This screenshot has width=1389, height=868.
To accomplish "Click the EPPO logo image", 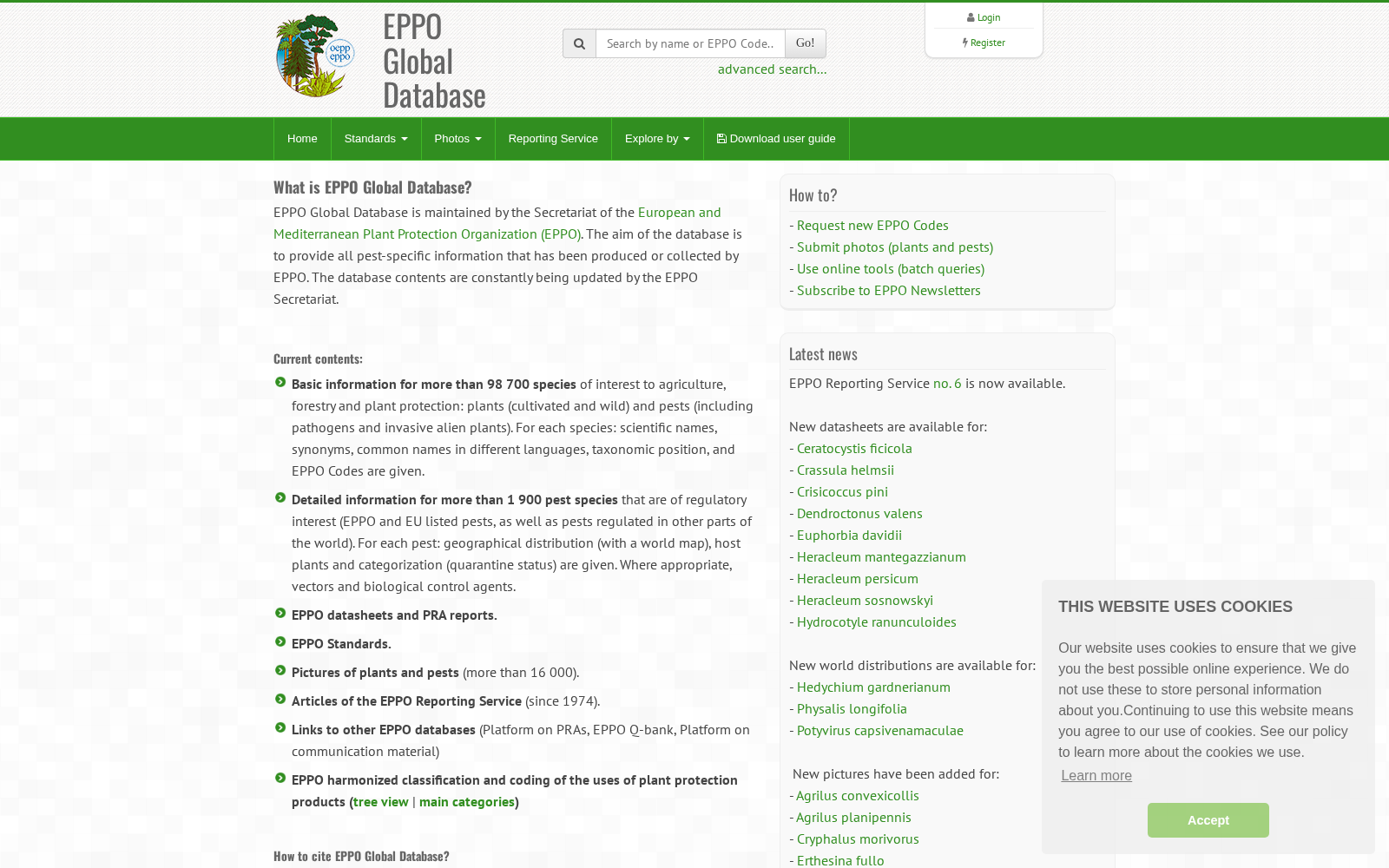I will [315, 56].
